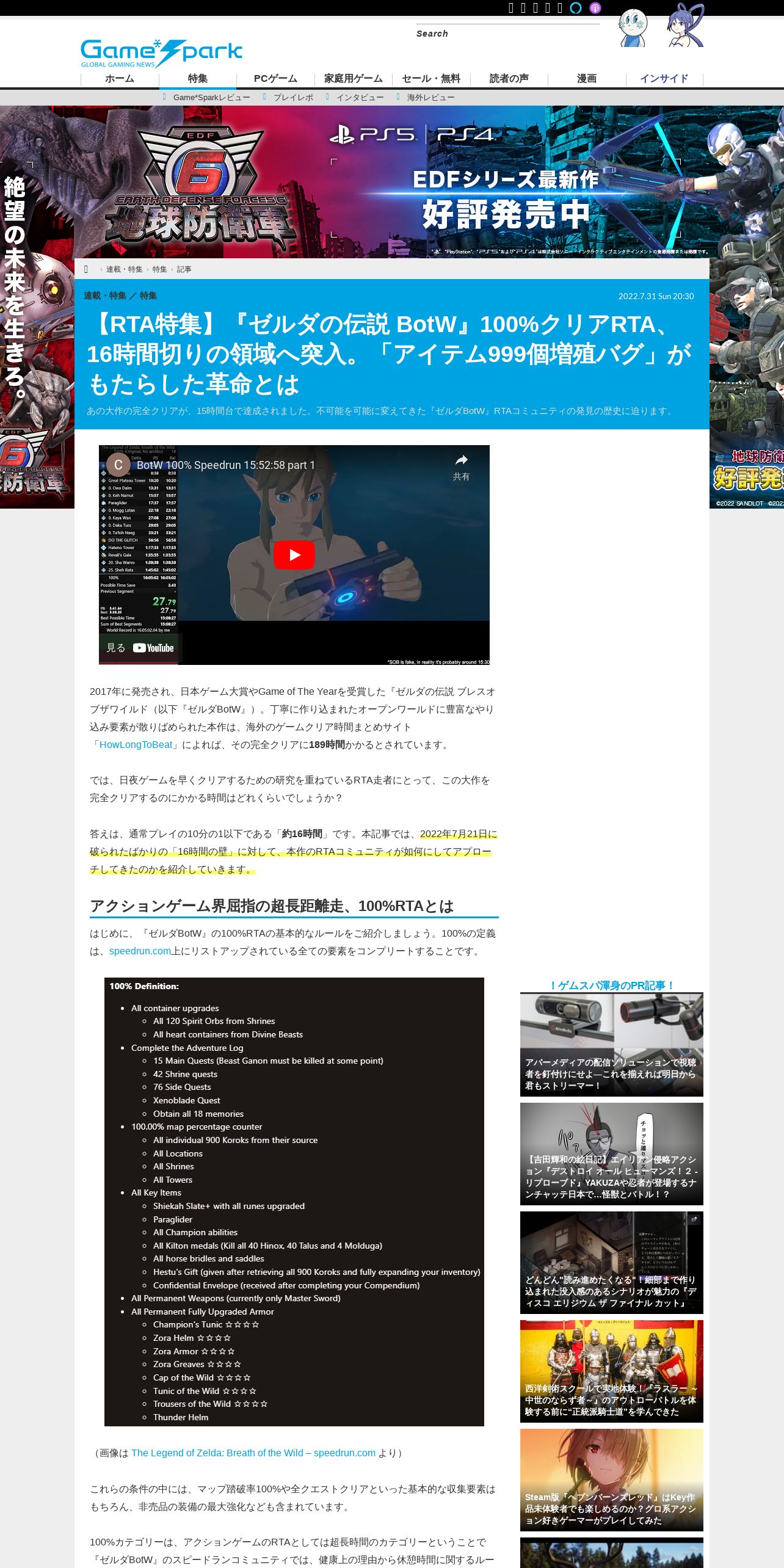Open the HowLongToBeat link
Viewport: 784px width, 1568px height.
[x=136, y=744]
